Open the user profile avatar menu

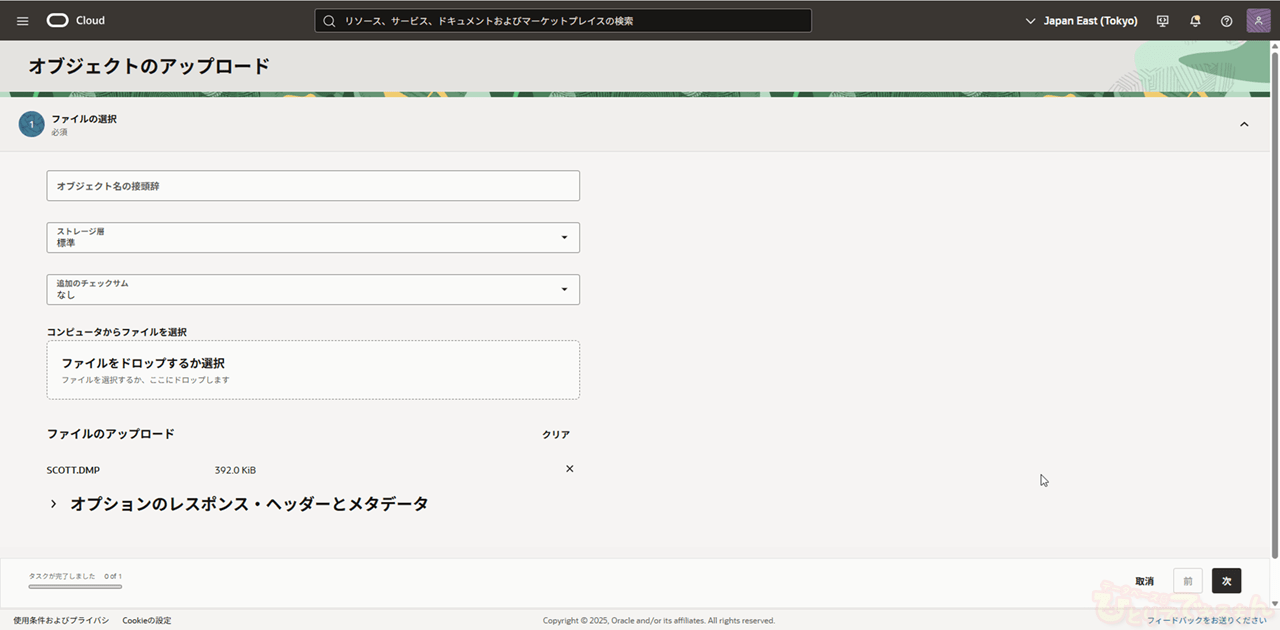pos(1258,21)
